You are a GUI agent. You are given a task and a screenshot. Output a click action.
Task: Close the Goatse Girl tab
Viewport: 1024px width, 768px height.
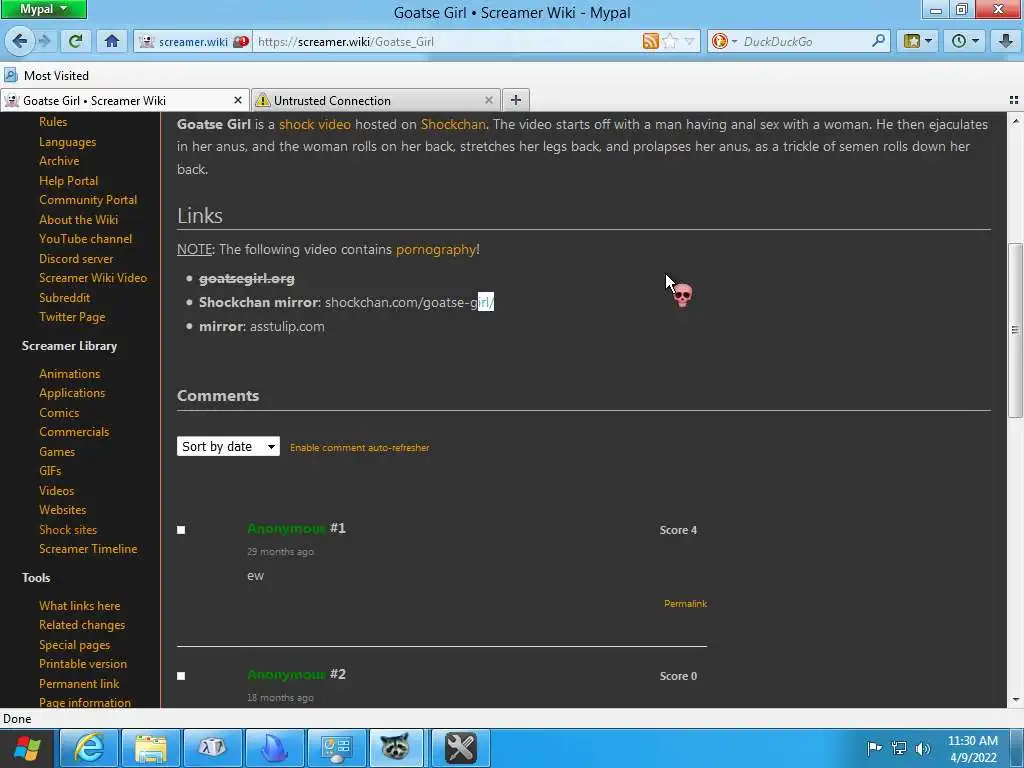click(x=238, y=100)
